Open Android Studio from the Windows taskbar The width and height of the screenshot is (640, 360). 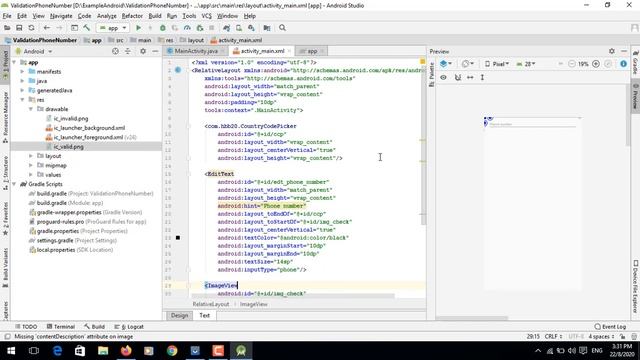click(x=241, y=351)
